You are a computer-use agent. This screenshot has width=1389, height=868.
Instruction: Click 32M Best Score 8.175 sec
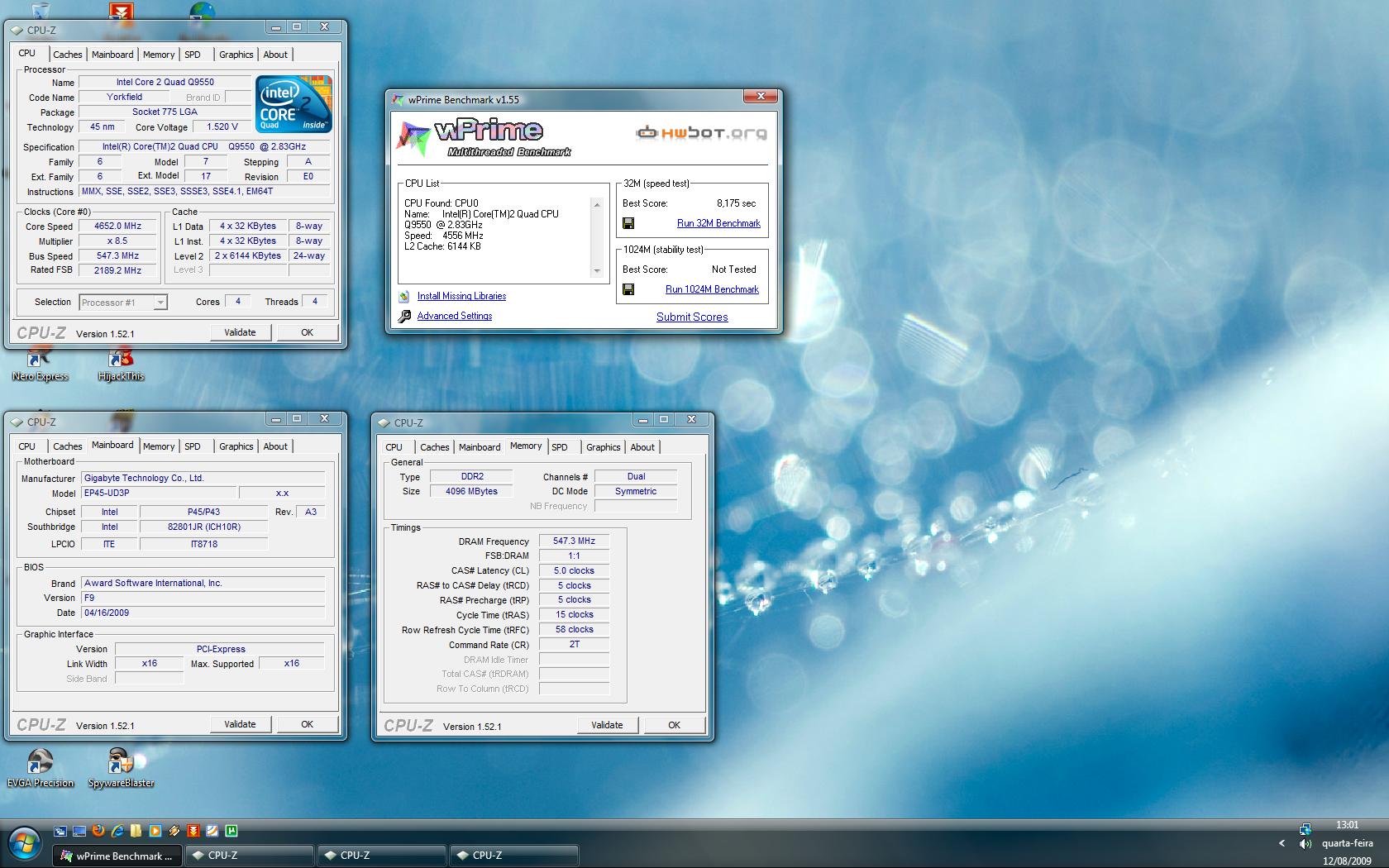coord(736,203)
